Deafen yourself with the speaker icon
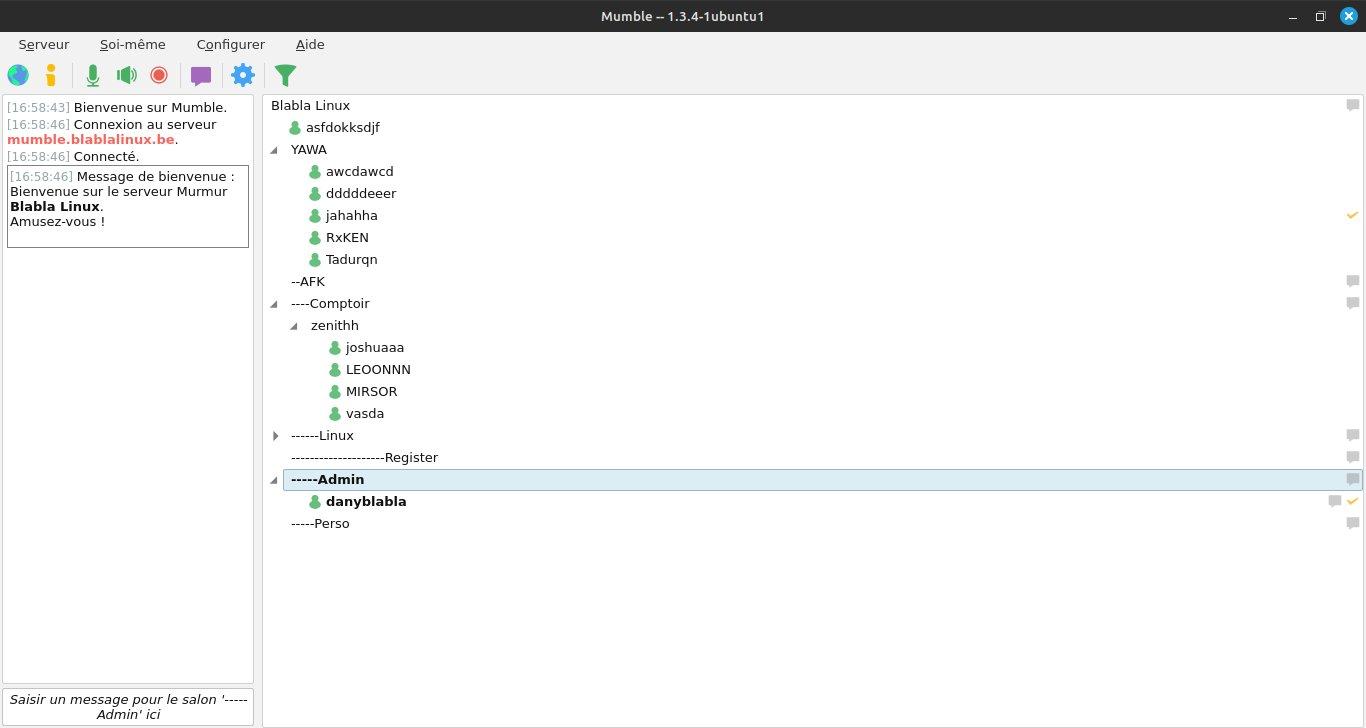This screenshot has height=728, width=1366. [x=126, y=75]
